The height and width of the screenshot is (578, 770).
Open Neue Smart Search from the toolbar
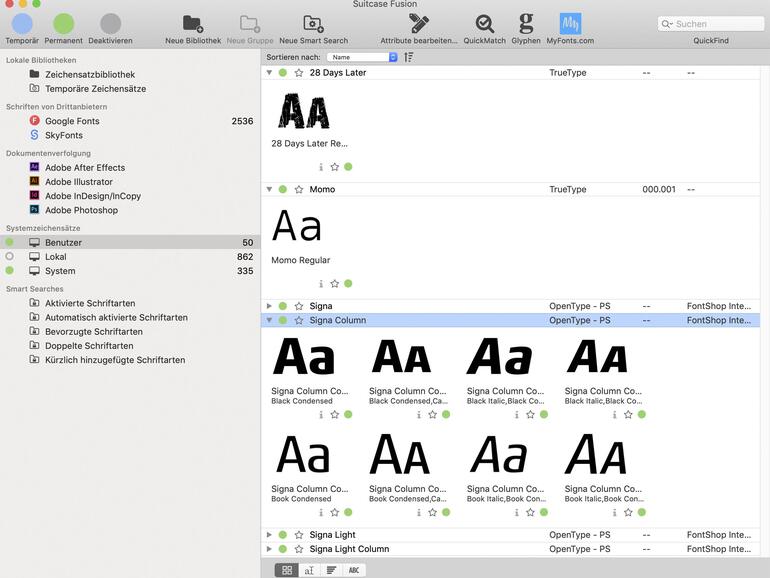coord(313,24)
